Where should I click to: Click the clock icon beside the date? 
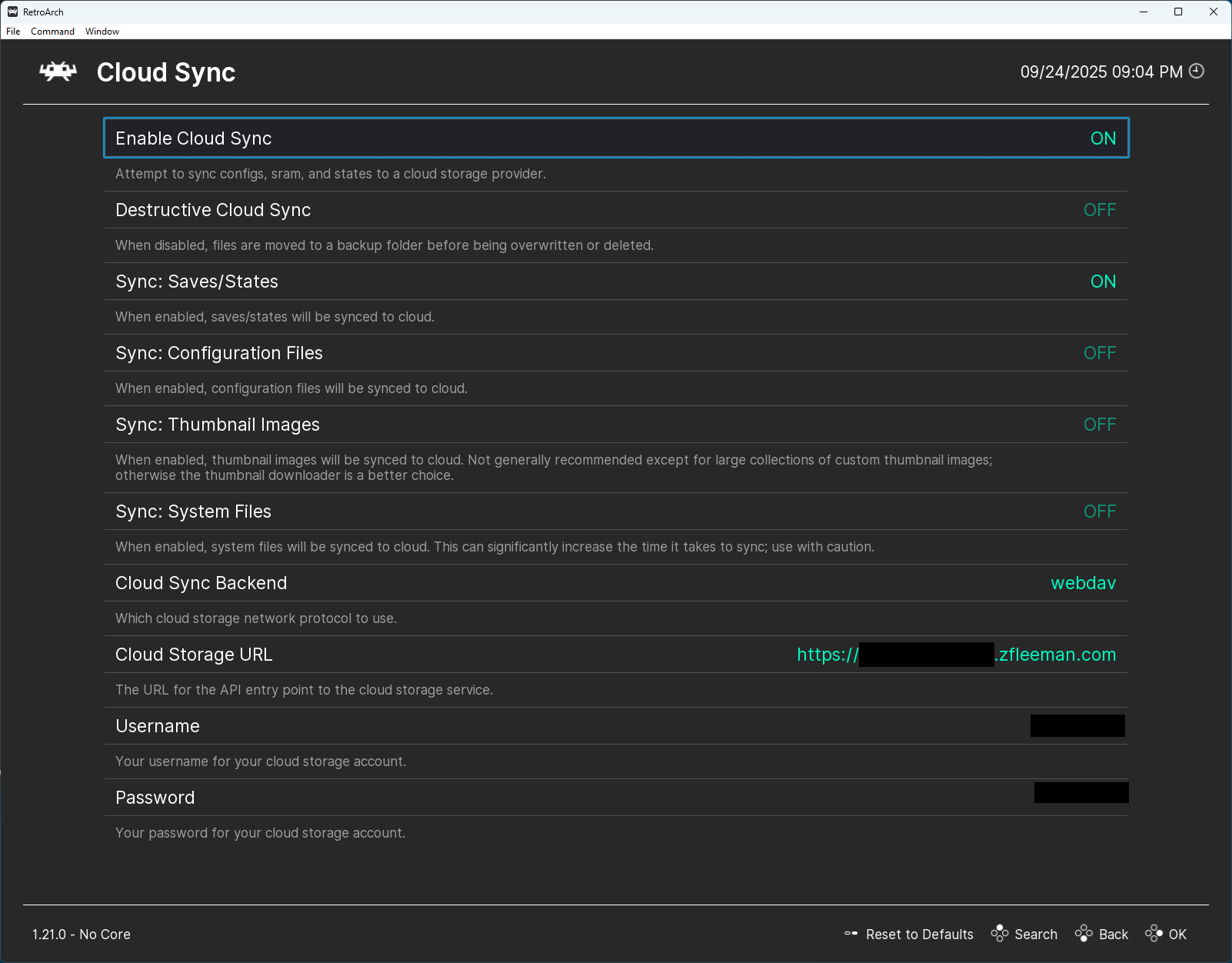(x=1197, y=71)
